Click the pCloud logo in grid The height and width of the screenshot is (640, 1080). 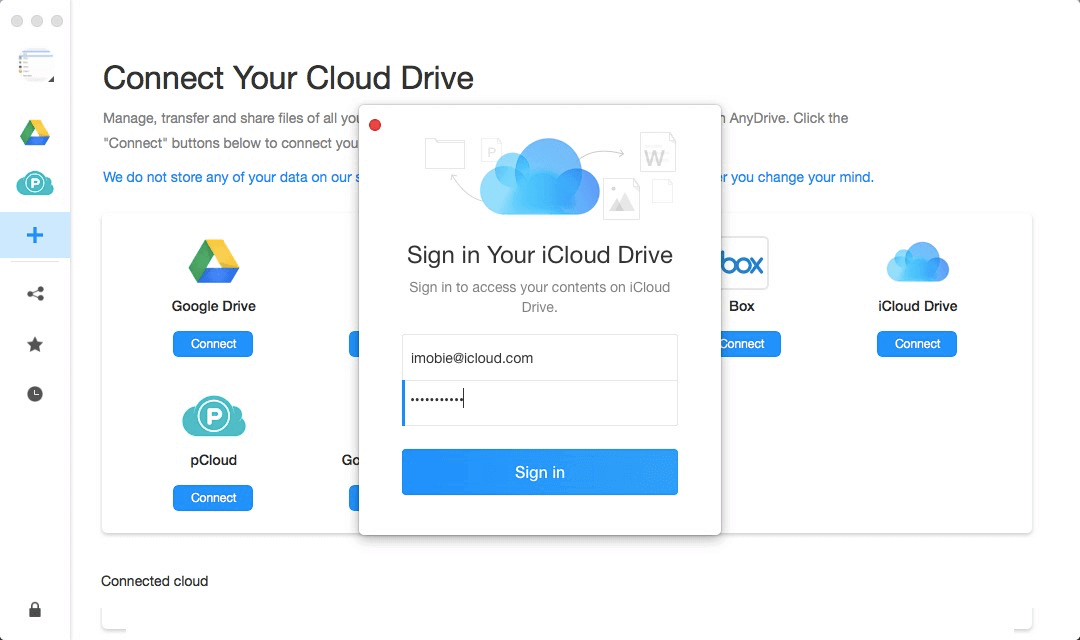pos(214,416)
